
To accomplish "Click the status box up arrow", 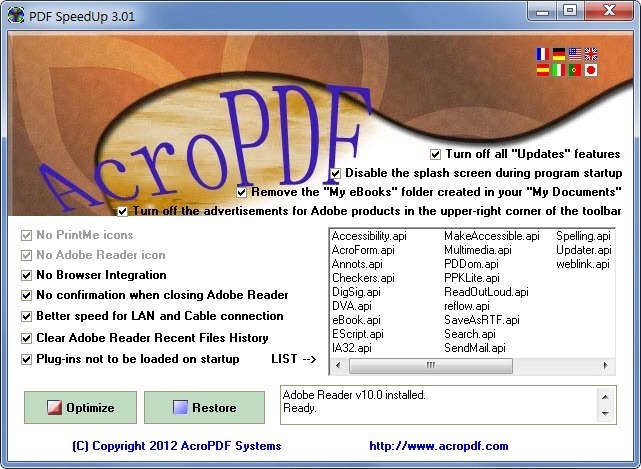I will click(x=605, y=397).
